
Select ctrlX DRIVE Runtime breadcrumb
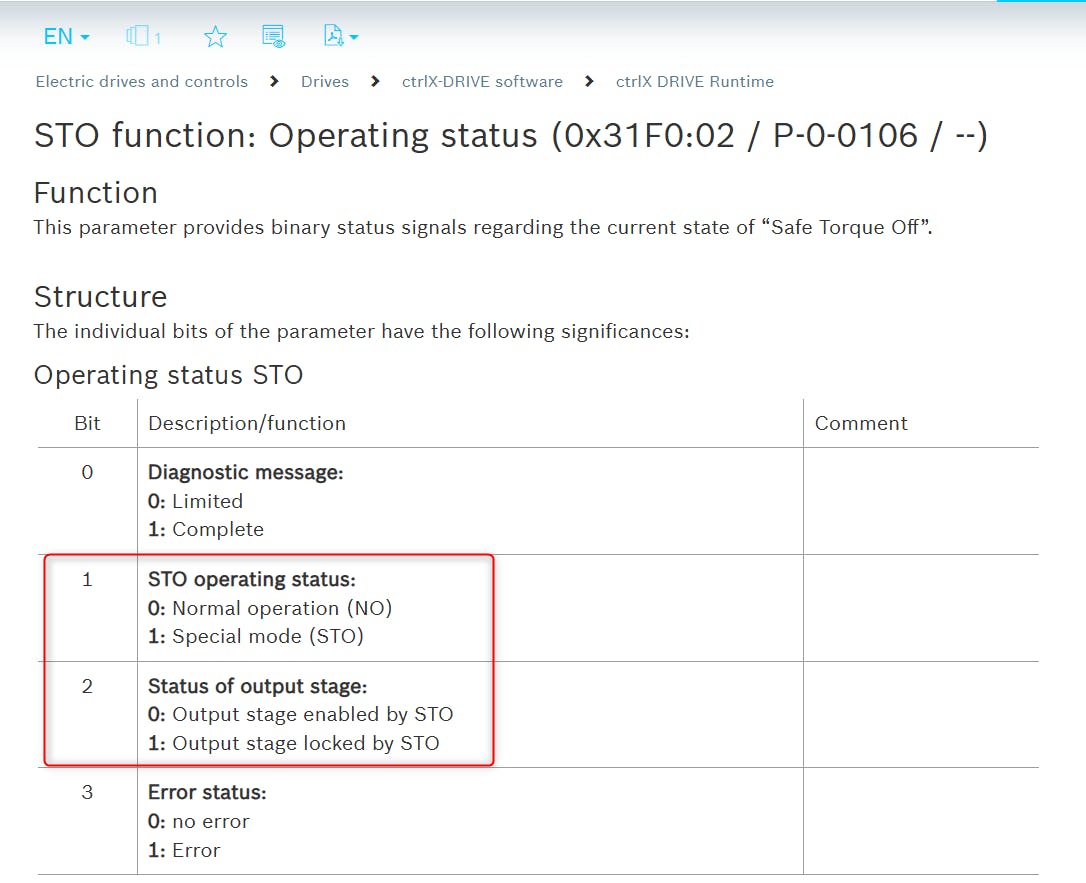694,82
